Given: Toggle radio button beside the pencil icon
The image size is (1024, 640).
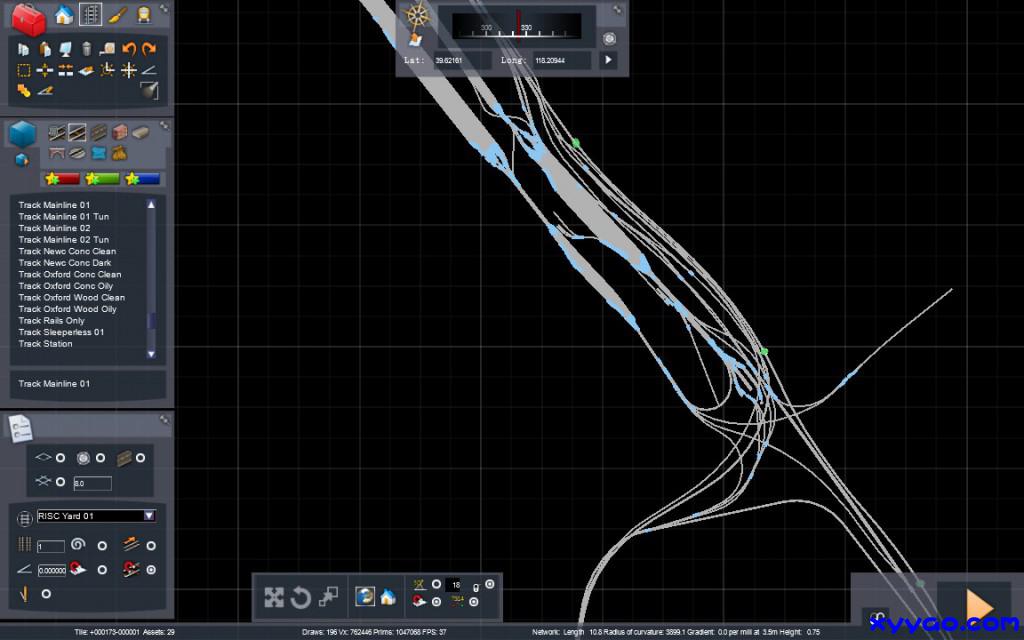Looking at the screenshot, I should tap(46, 594).
